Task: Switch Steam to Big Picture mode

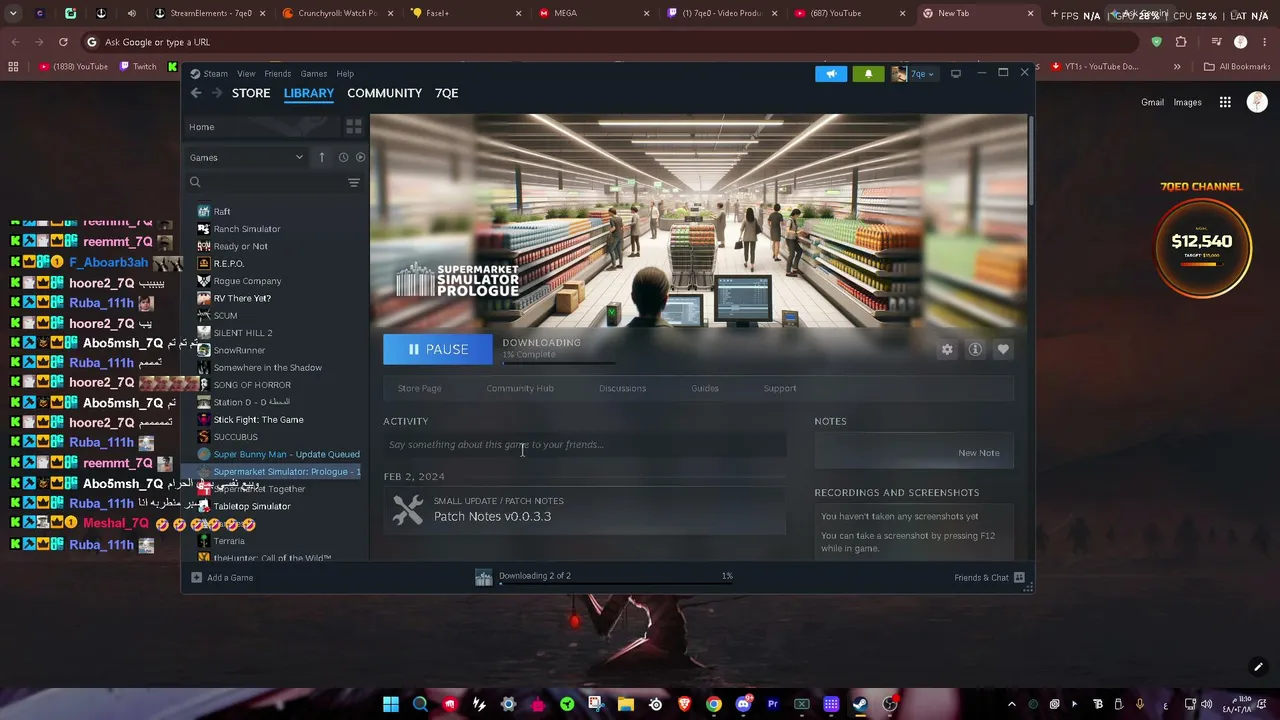Action: [956, 73]
